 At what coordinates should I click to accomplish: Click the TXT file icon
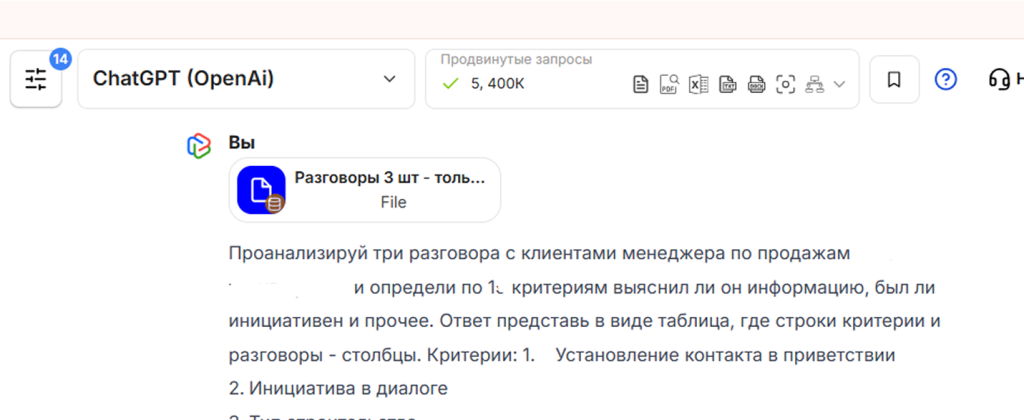(728, 84)
